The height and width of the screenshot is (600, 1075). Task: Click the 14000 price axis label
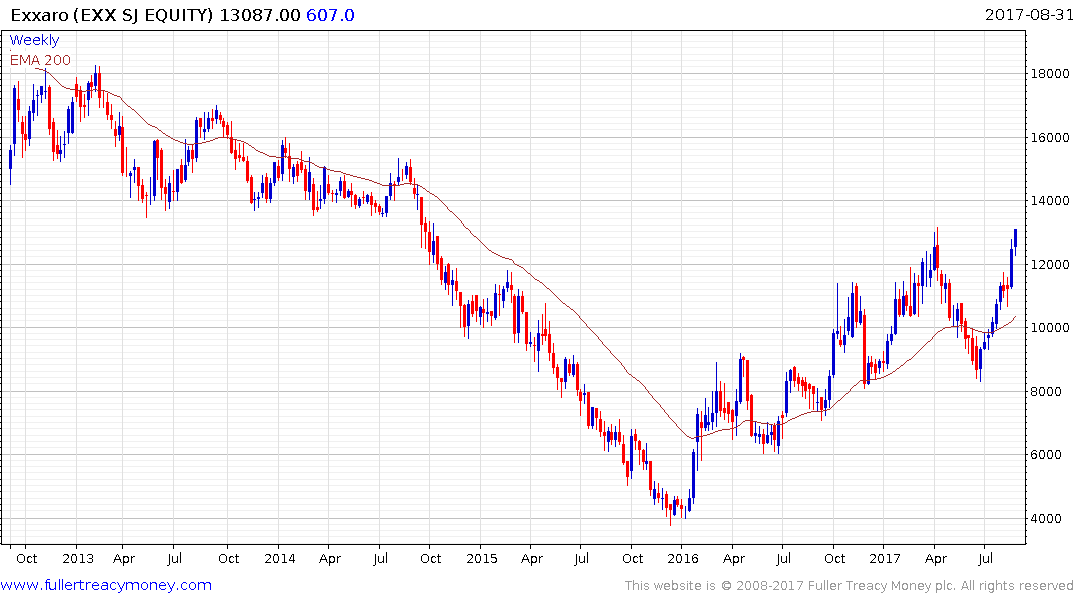1050,201
